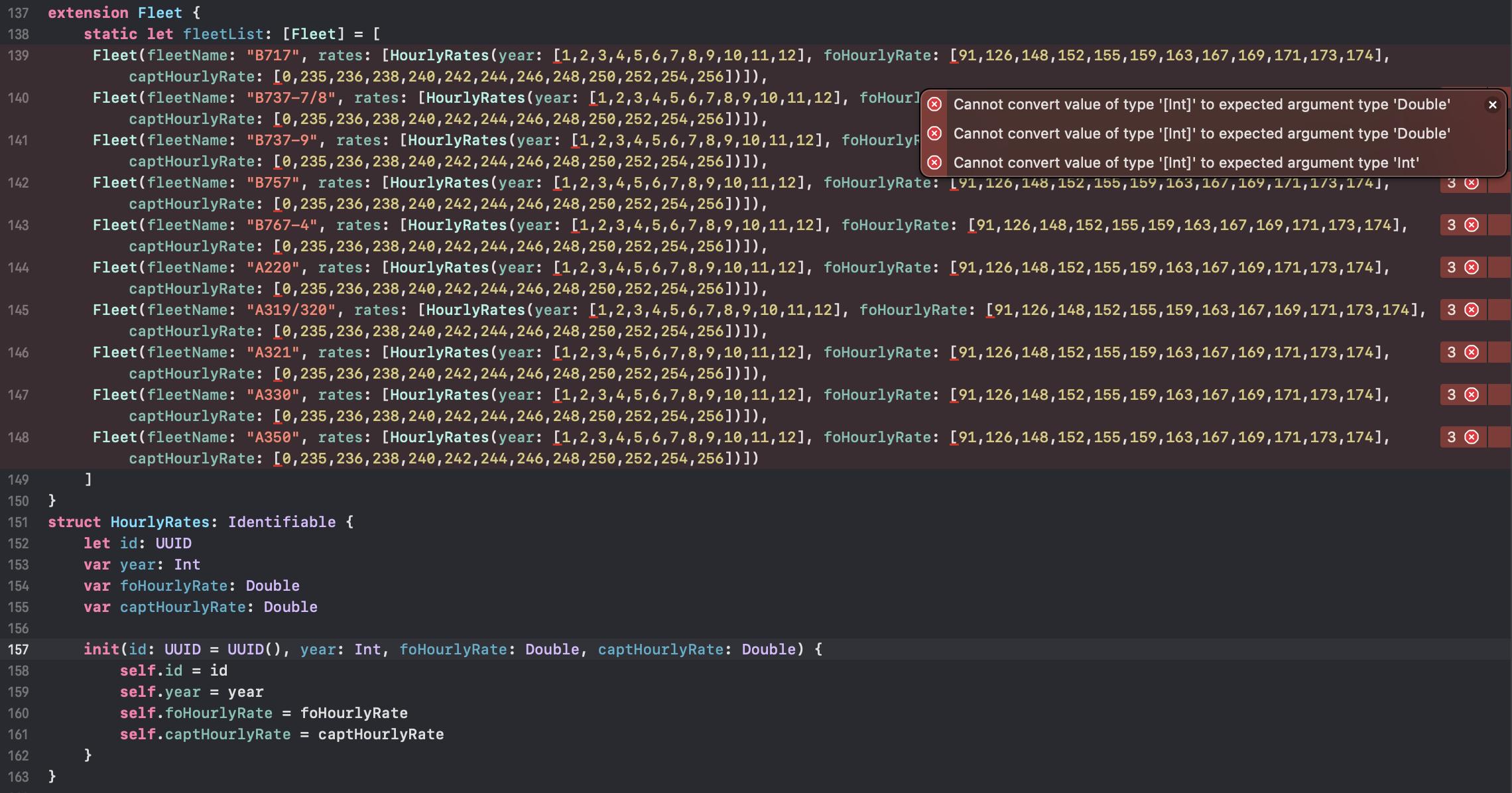Click 'self.captHourlyRate' on line 161

(205, 734)
